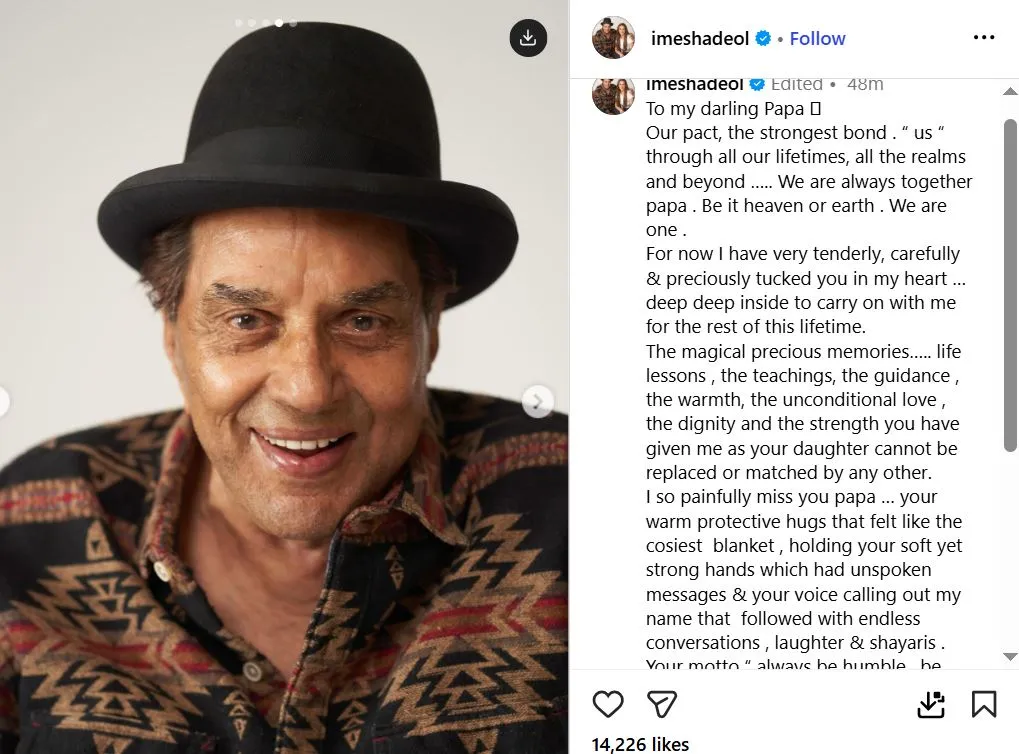
Task: View the 14,226 likes list
Action: point(640,744)
